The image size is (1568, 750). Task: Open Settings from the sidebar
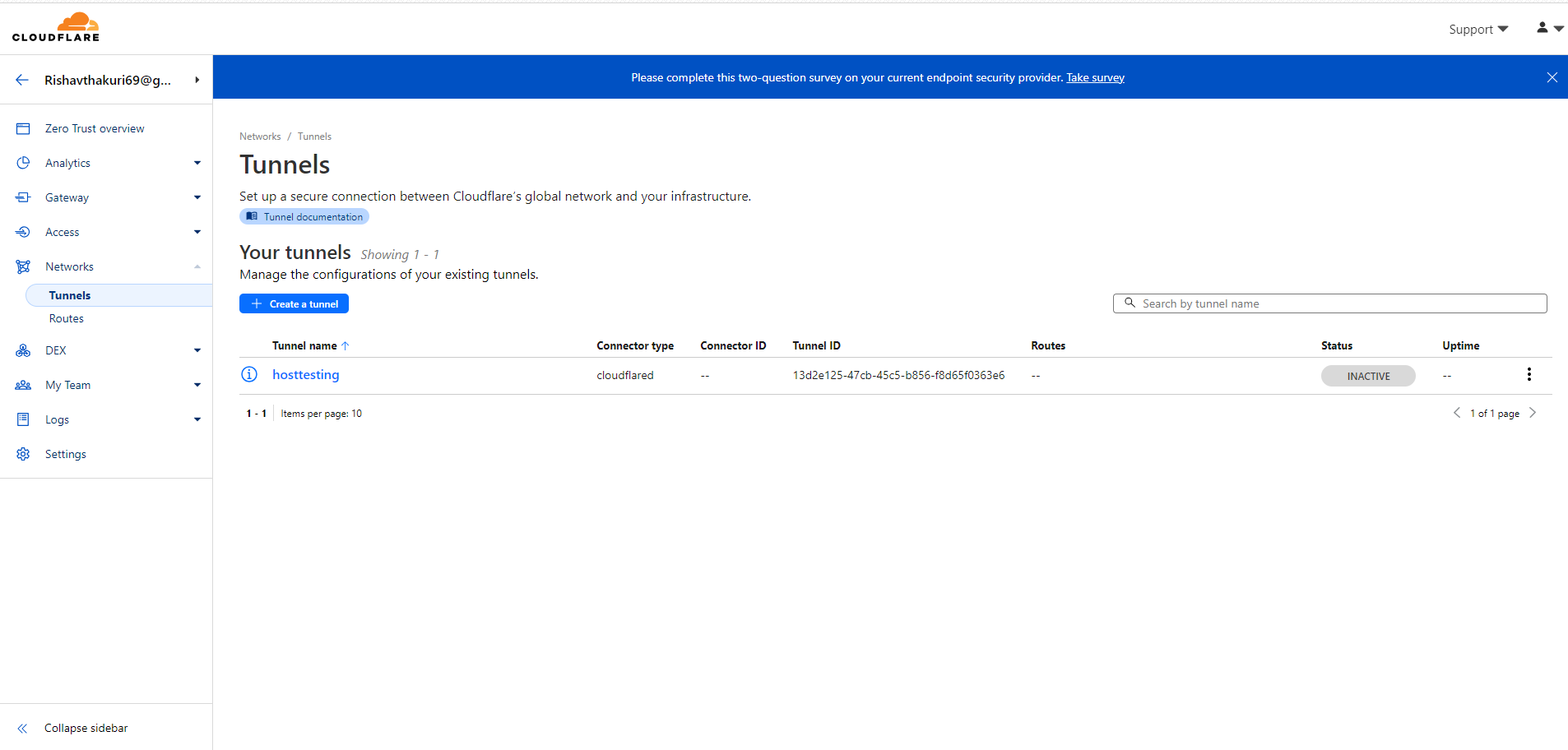pyautogui.click(x=66, y=454)
